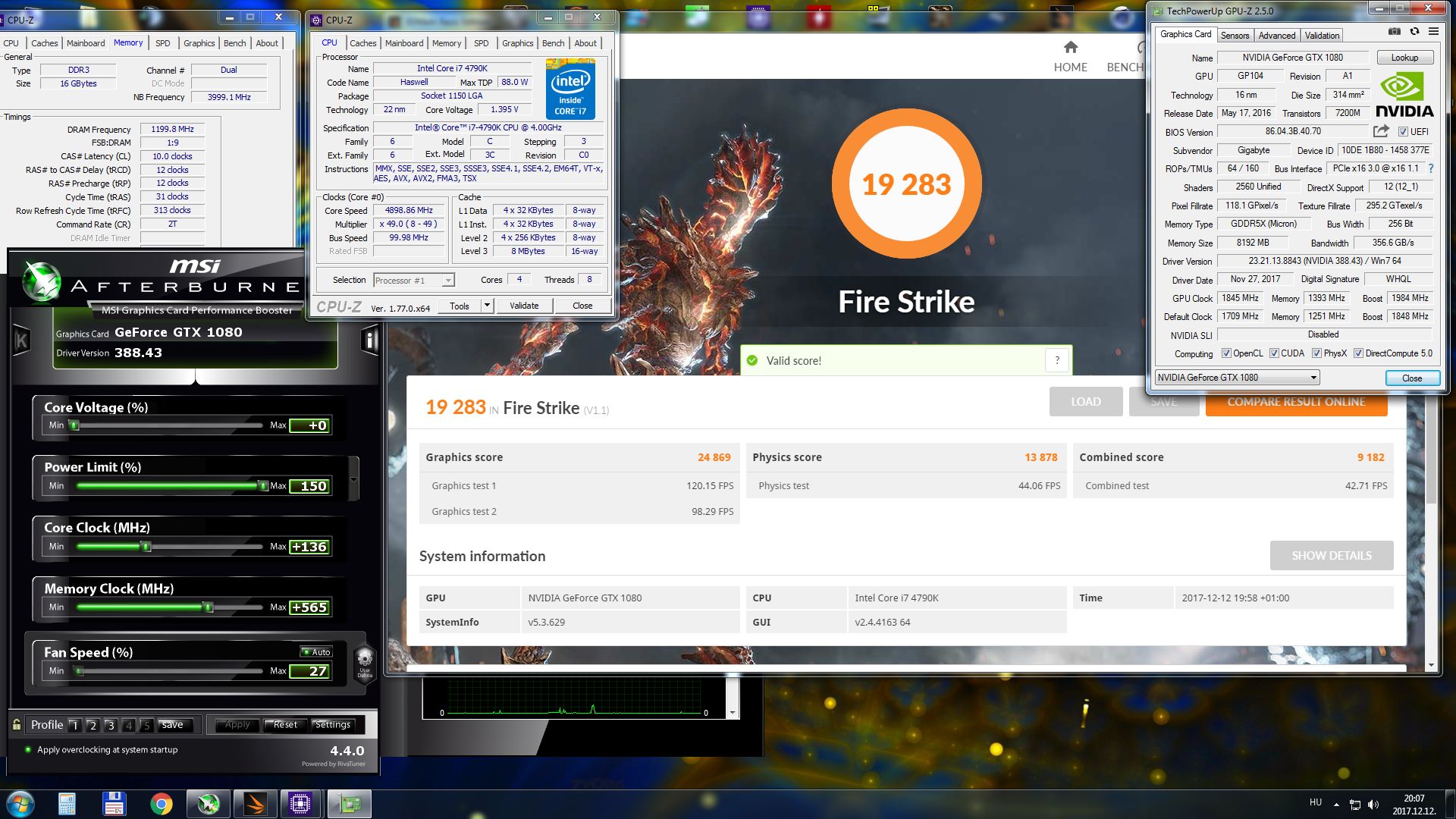The height and width of the screenshot is (819, 1456).
Task: Expand the Afterburner monitoring graph dropdown arrow
Action: 732,713
